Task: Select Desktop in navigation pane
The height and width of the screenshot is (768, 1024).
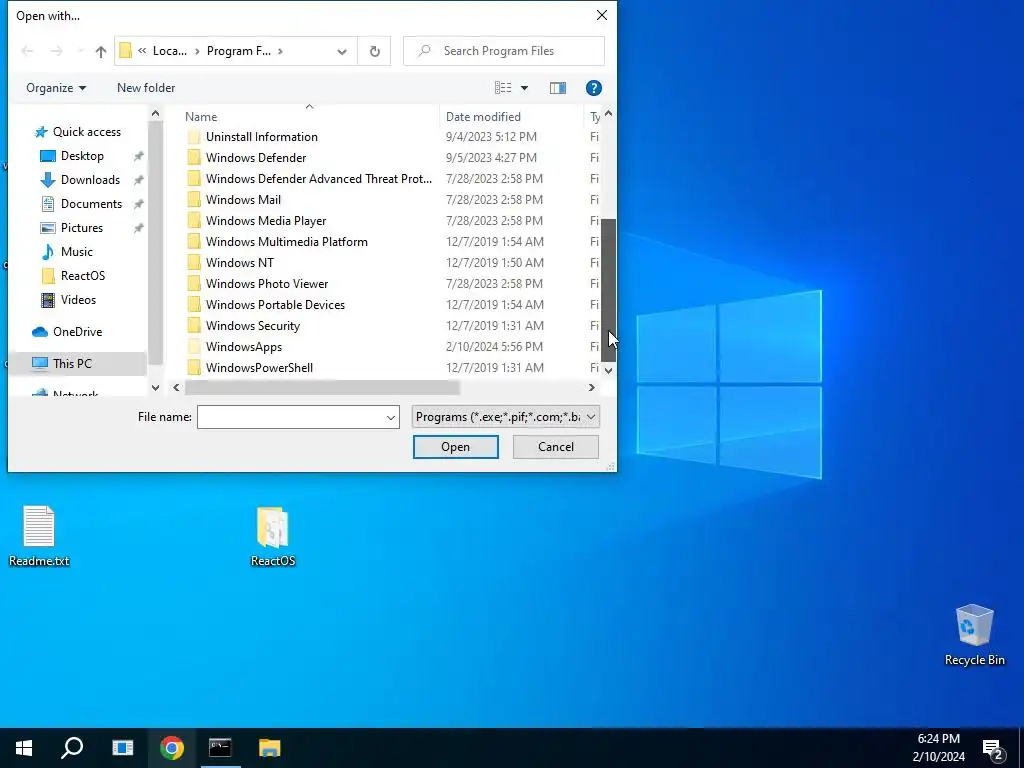Action: (82, 156)
